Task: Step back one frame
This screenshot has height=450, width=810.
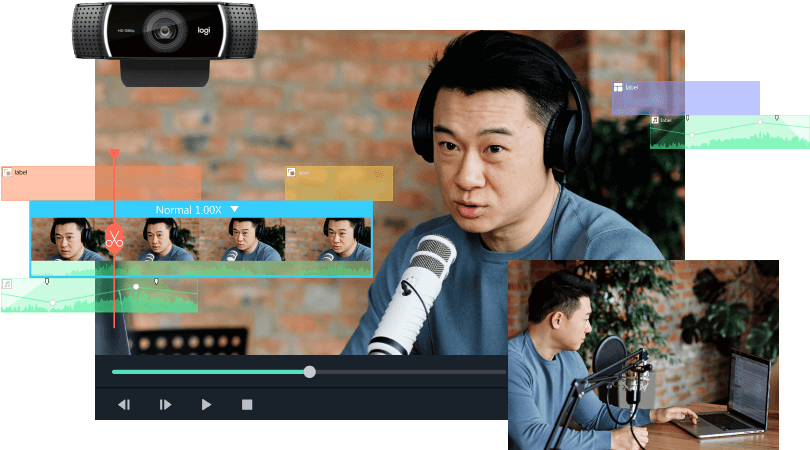Action: (x=124, y=405)
